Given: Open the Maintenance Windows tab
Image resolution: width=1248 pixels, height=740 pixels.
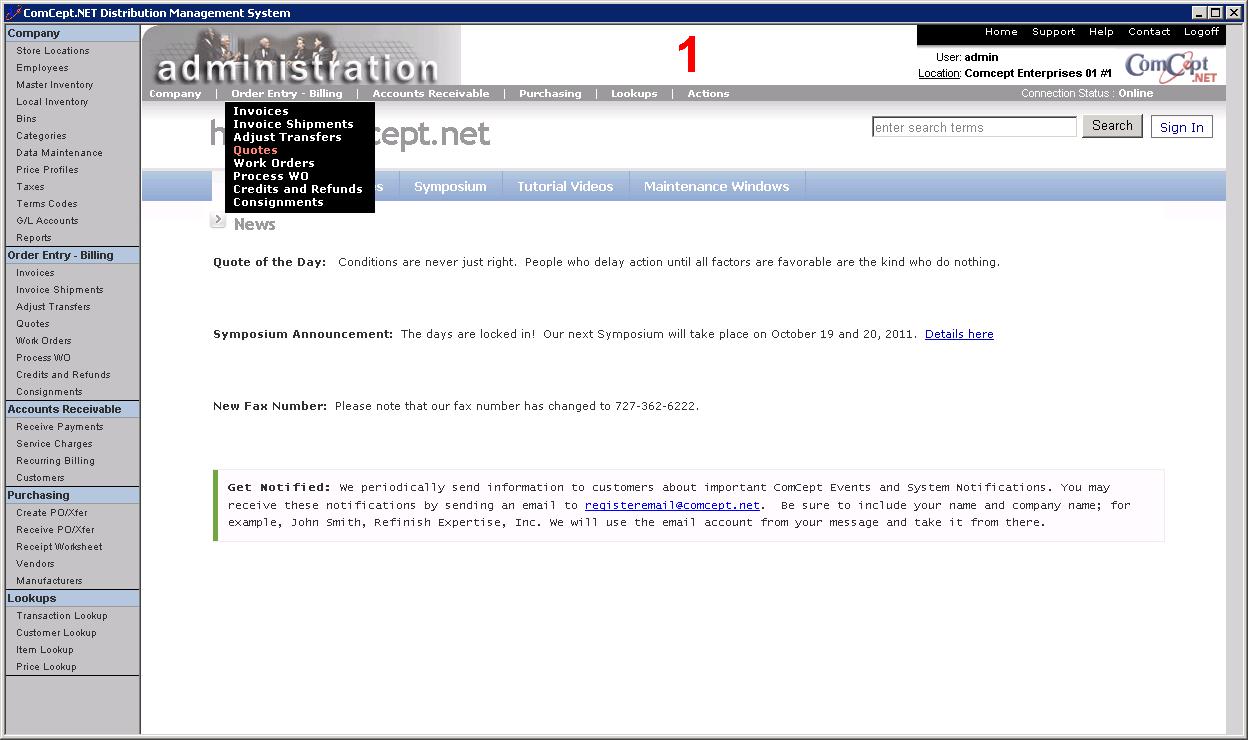Looking at the screenshot, I should (x=716, y=187).
